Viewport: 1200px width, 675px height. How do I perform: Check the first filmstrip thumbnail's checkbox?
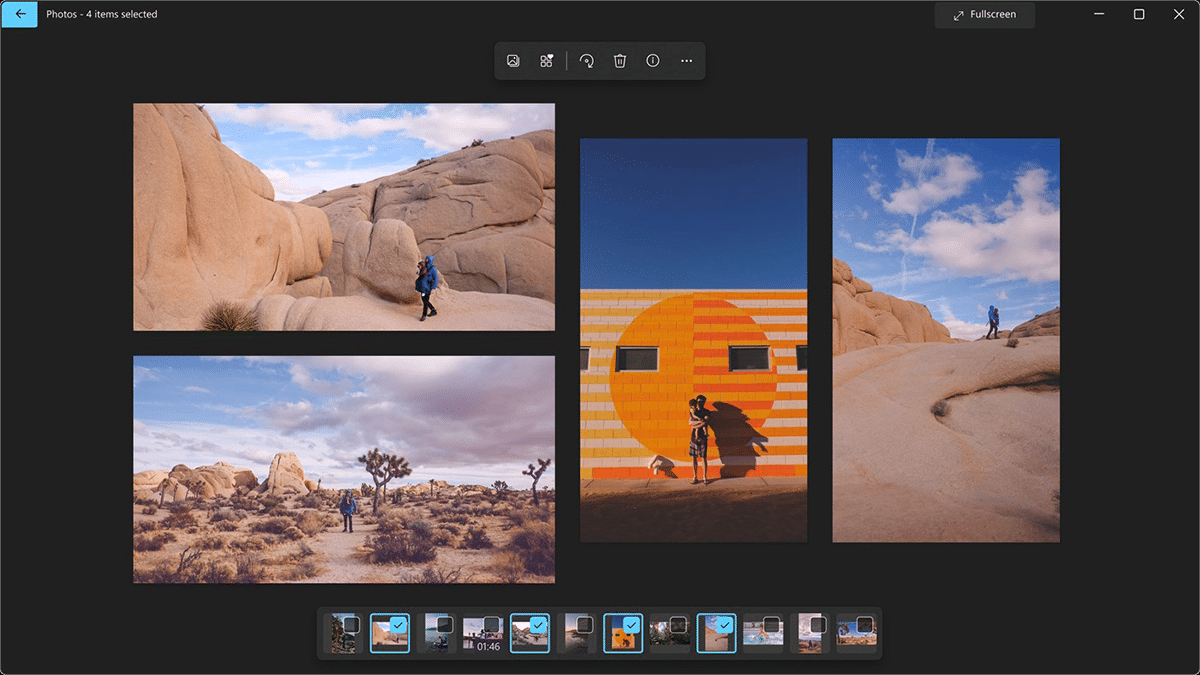click(351, 624)
